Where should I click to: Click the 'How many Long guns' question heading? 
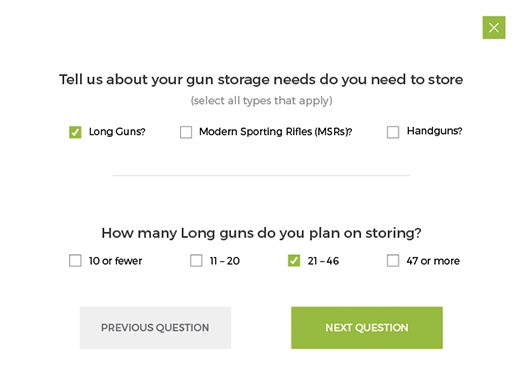pyautogui.click(x=261, y=233)
